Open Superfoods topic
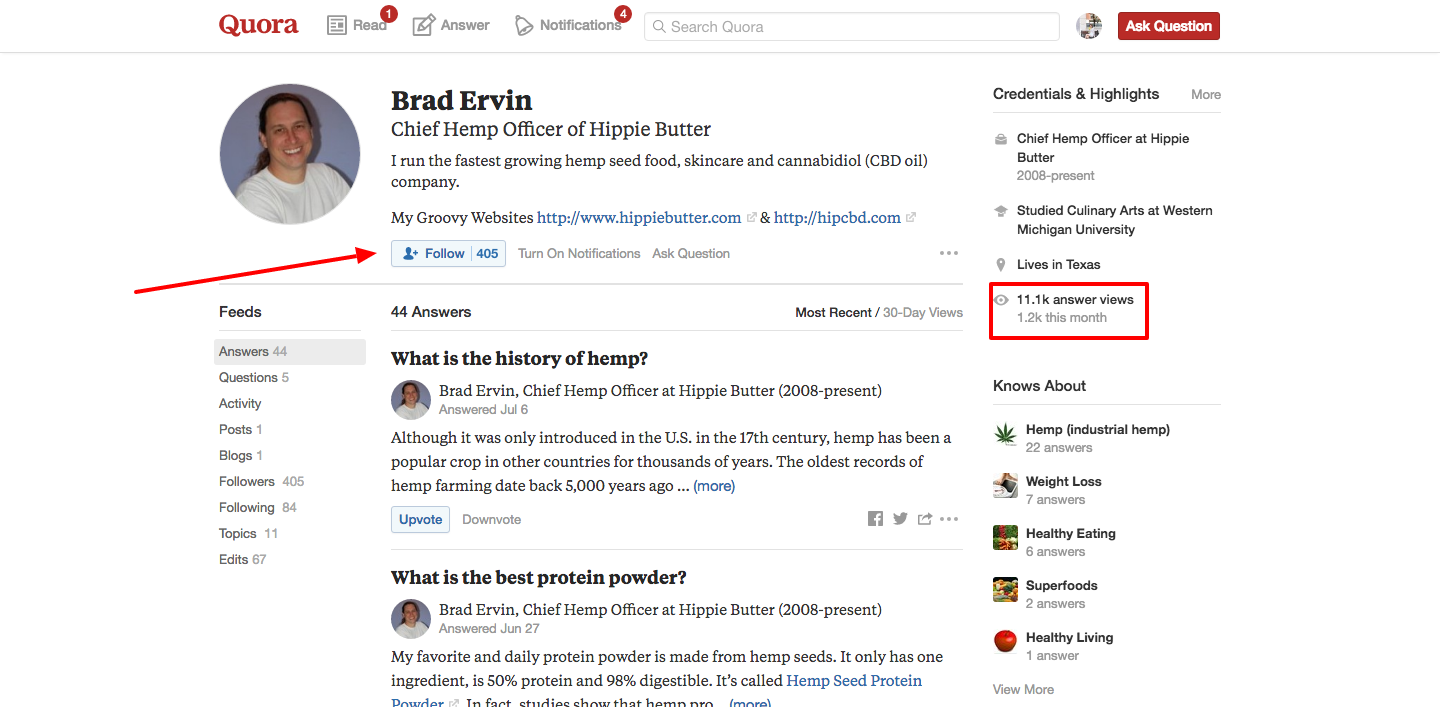Viewport: 1440px width, 707px height. [x=1061, y=586]
